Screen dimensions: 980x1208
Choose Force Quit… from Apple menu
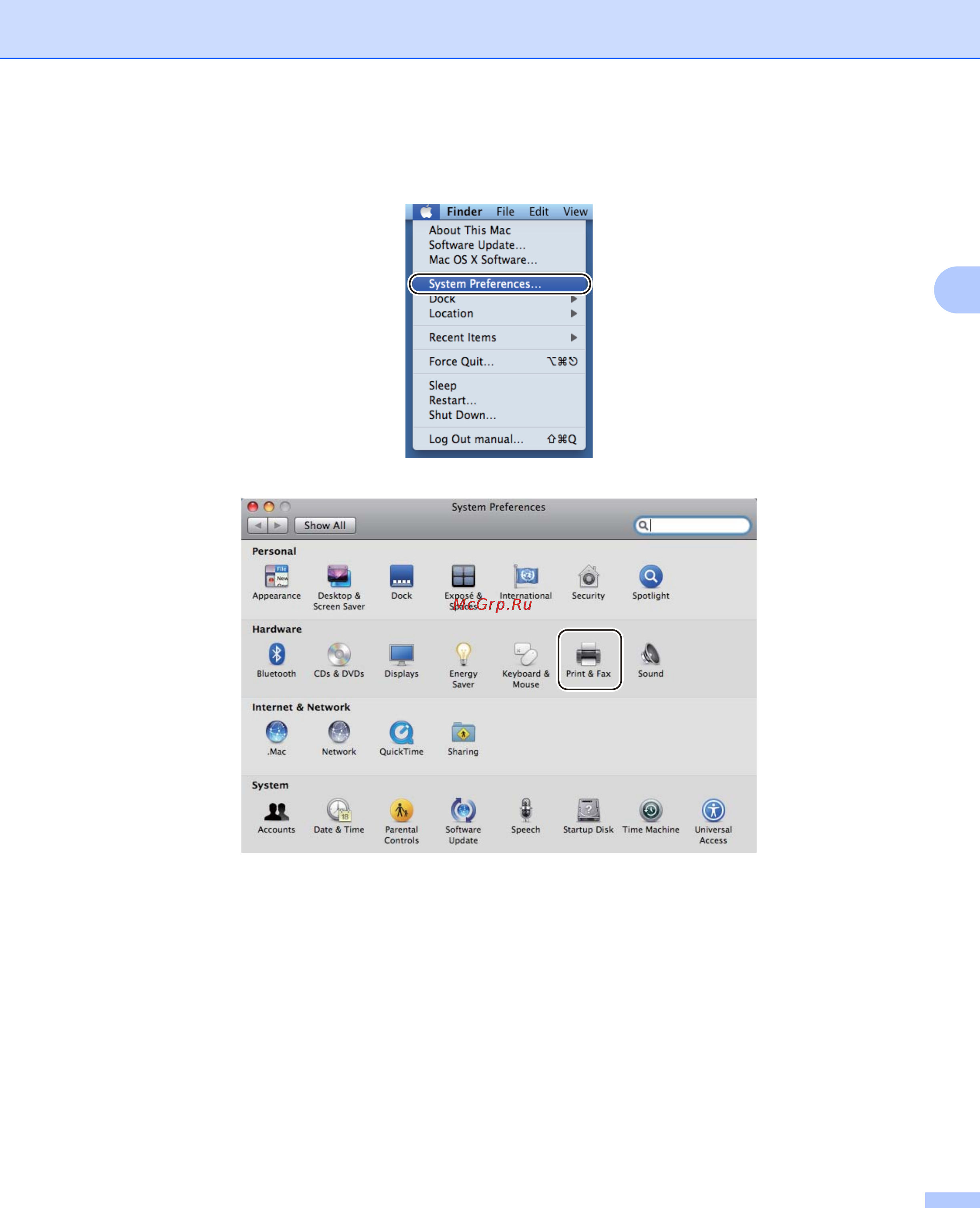[x=499, y=361]
